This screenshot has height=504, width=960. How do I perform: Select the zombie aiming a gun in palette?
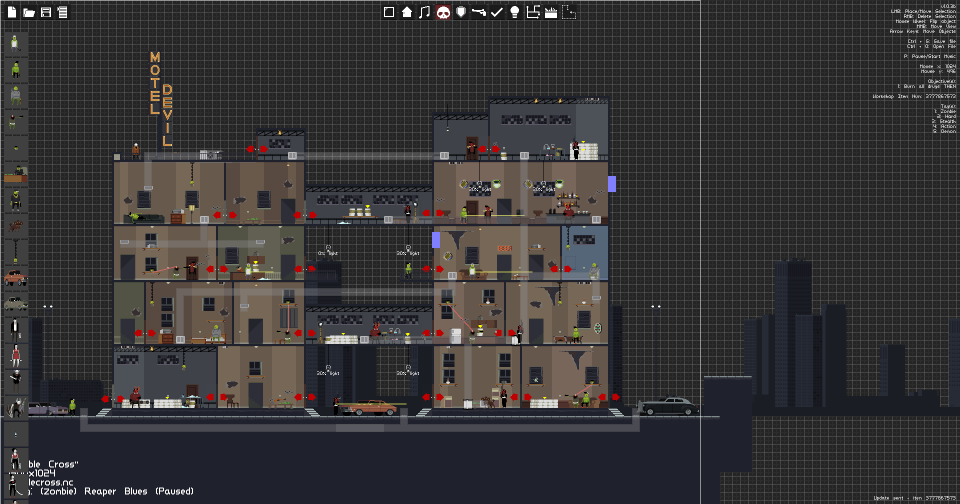click(15, 122)
